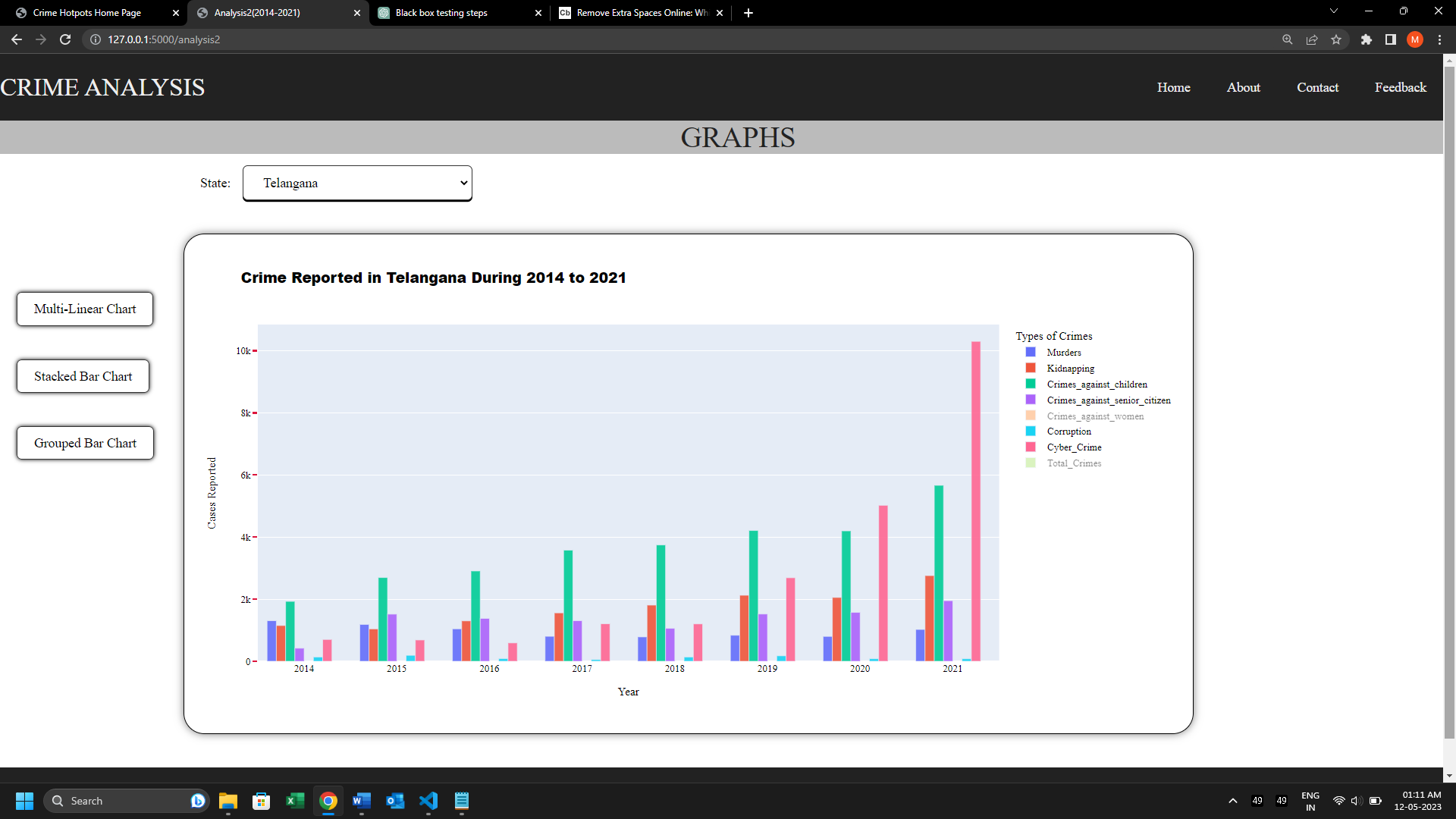This screenshot has width=1456, height=819.
Task: Open the browser extensions puzzle icon
Action: tap(1367, 39)
